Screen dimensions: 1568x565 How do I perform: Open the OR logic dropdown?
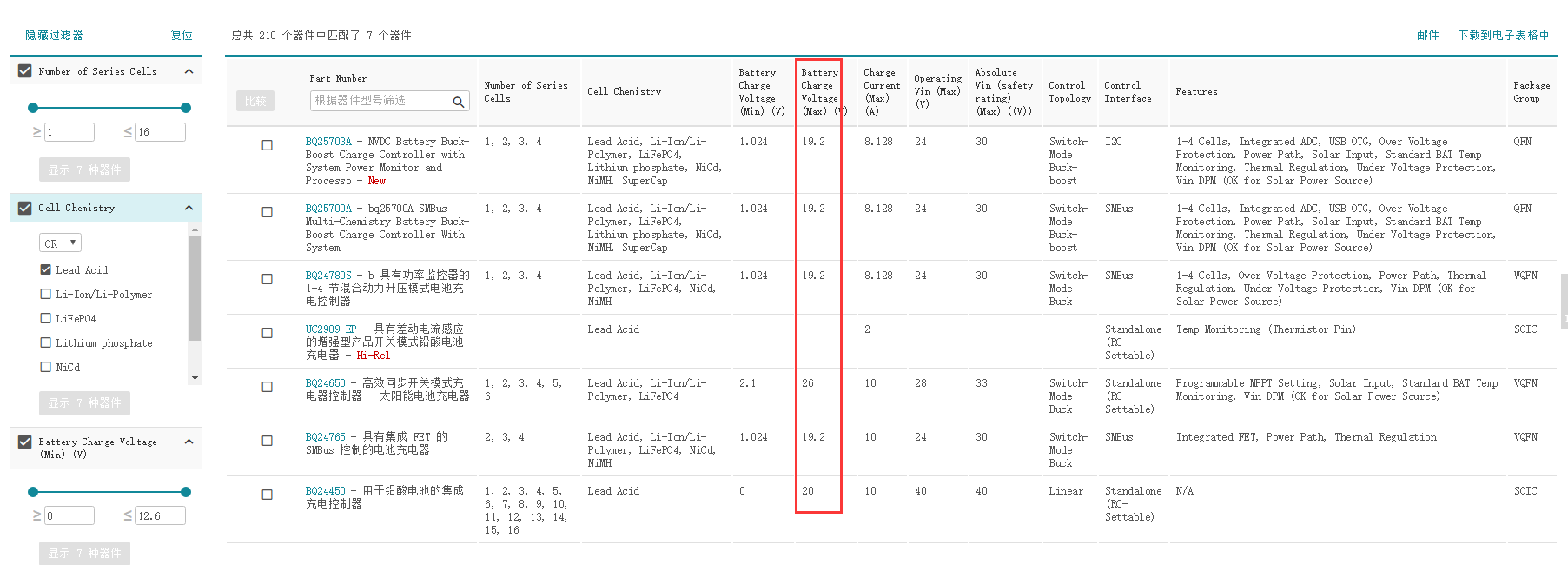pyautogui.click(x=60, y=243)
